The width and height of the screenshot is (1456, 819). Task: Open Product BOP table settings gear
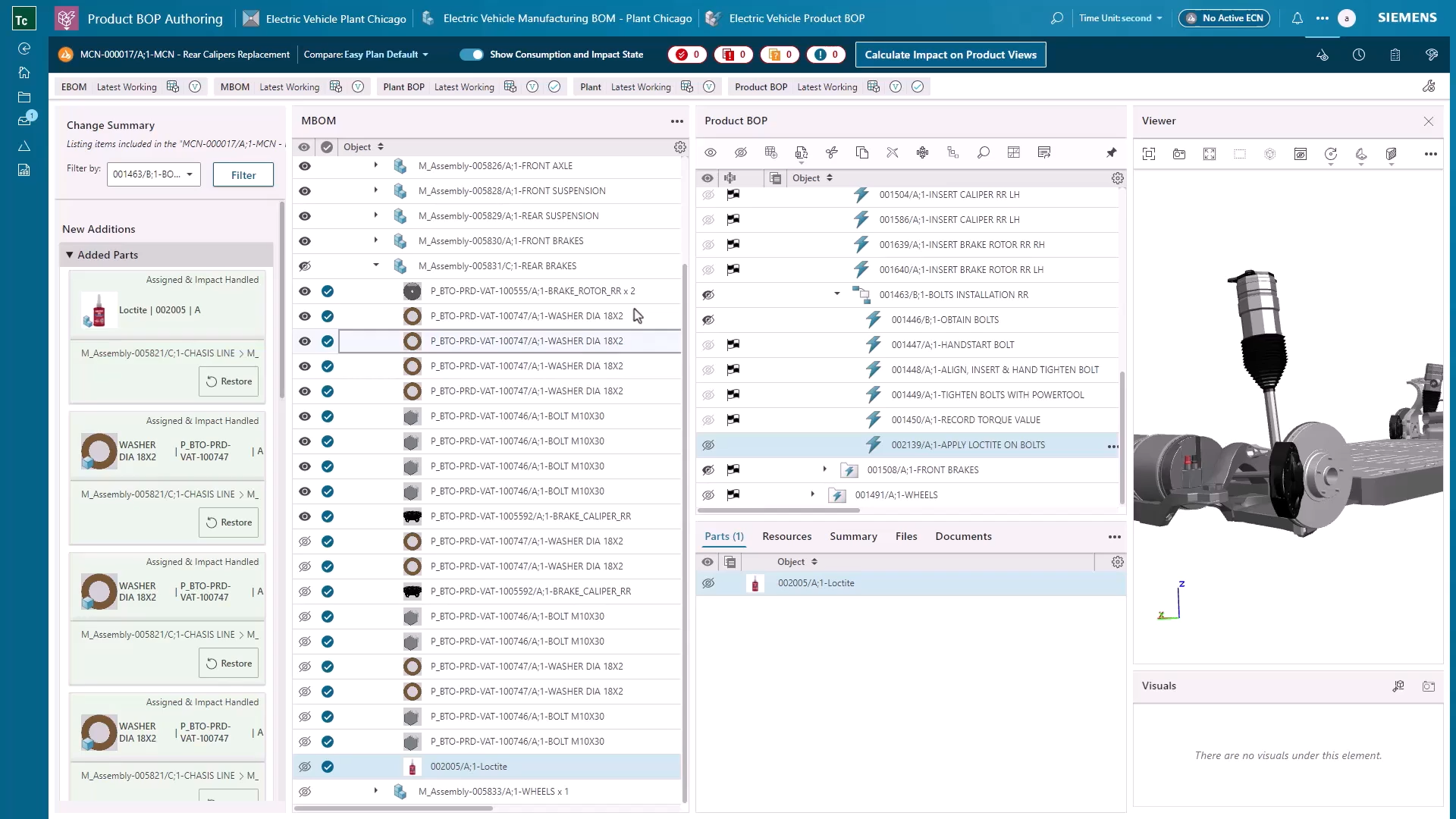point(1117,178)
